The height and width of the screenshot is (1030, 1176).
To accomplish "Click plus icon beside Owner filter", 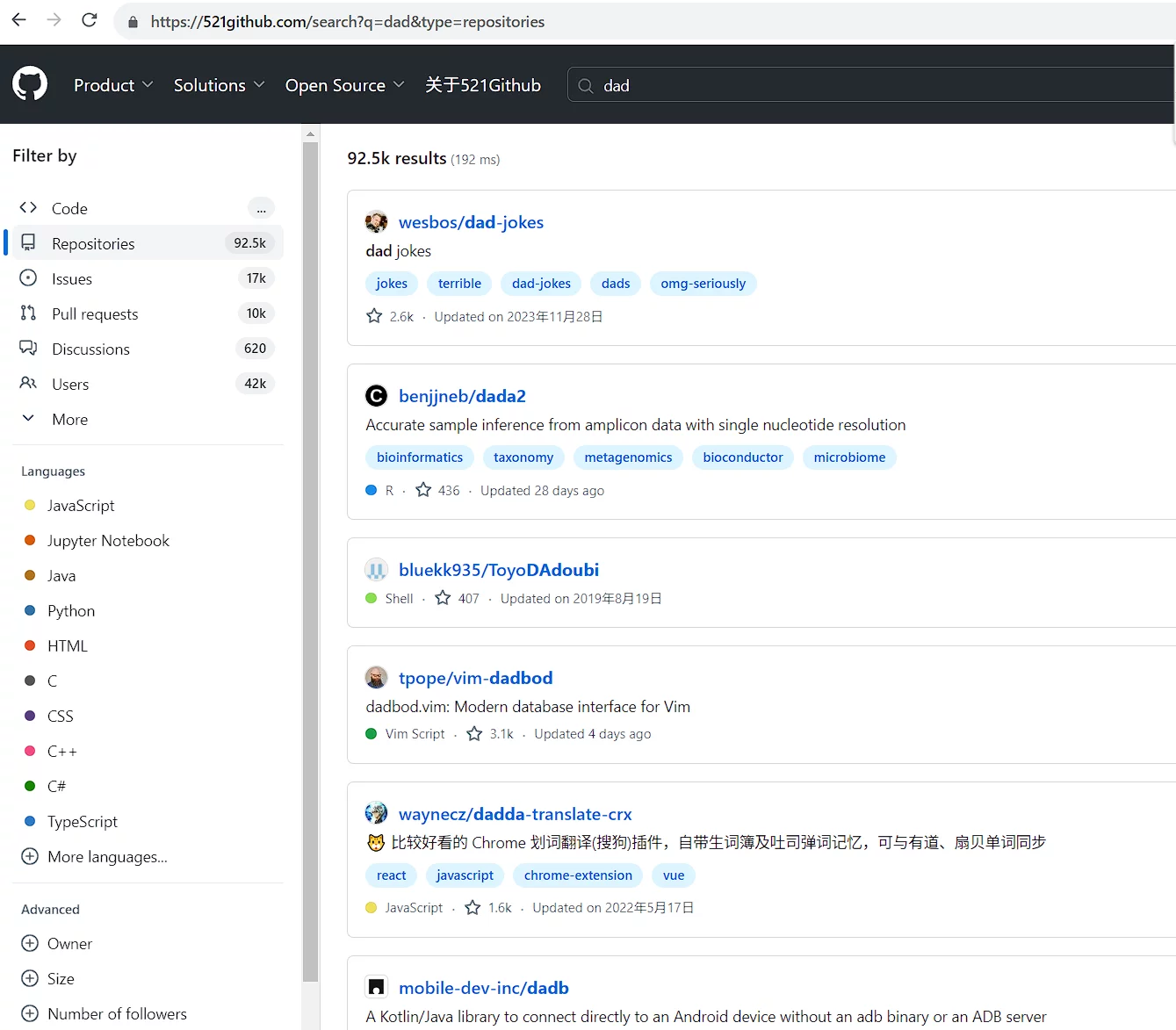I will click(30, 943).
